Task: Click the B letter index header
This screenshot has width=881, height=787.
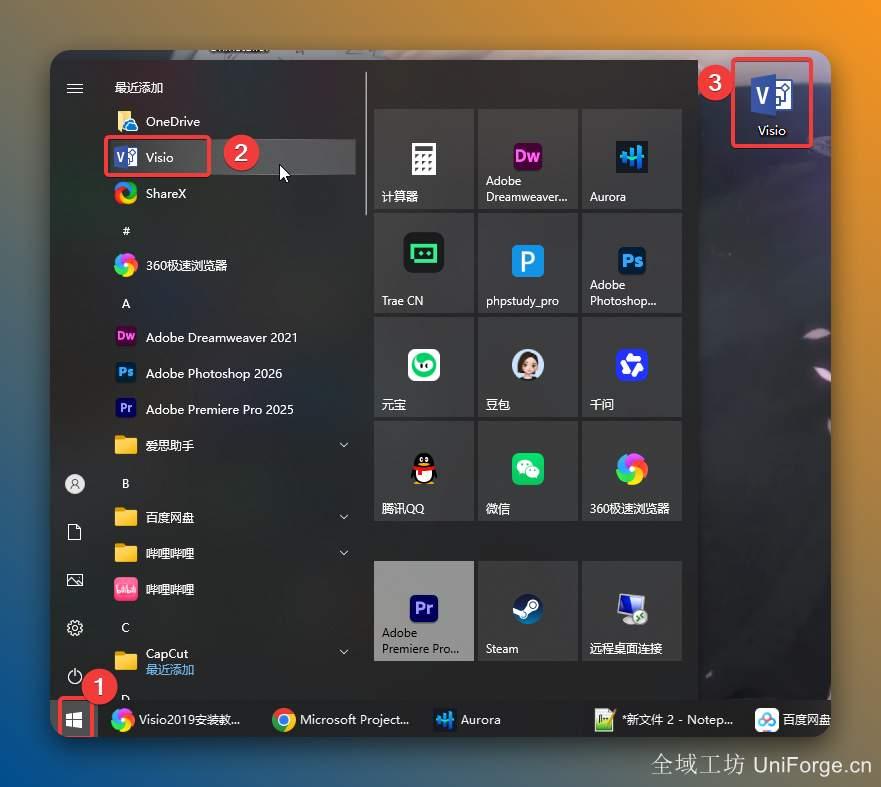Action: point(126,483)
